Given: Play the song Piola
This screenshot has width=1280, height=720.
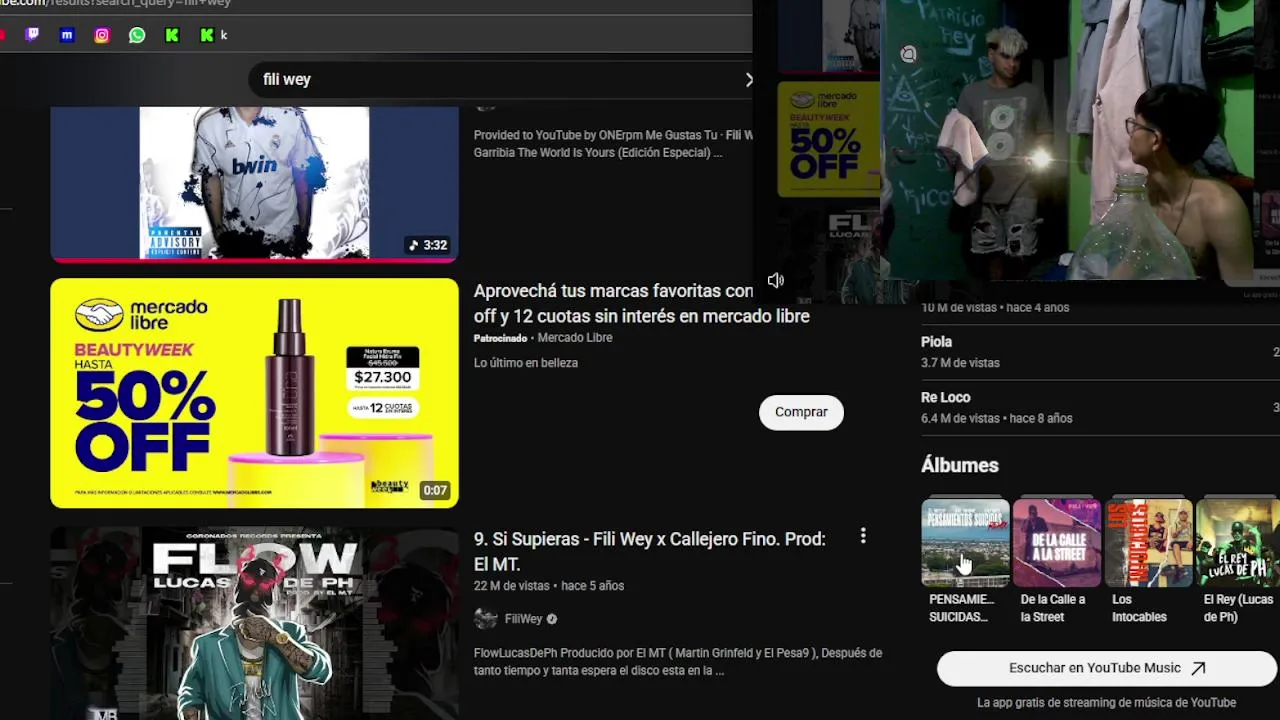Looking at the screenshot, I should (x=936, y=342).
